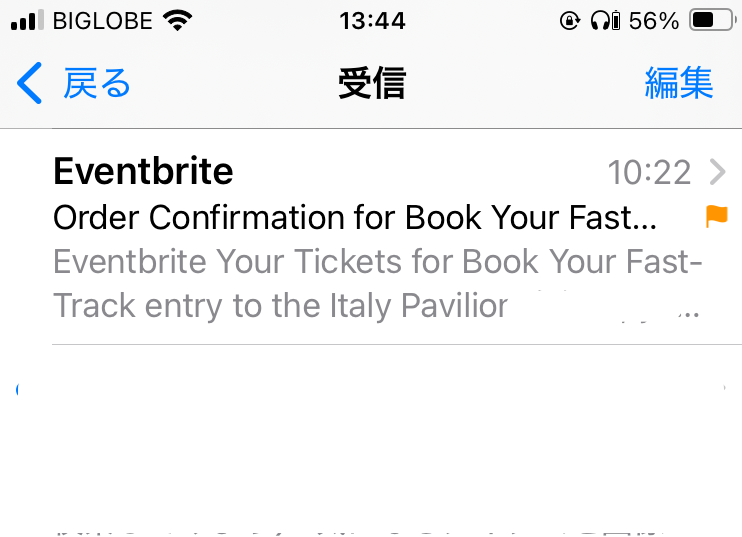Tap the 56% battery percentage
Screen dimensions: 742x537
click(654, 20)
